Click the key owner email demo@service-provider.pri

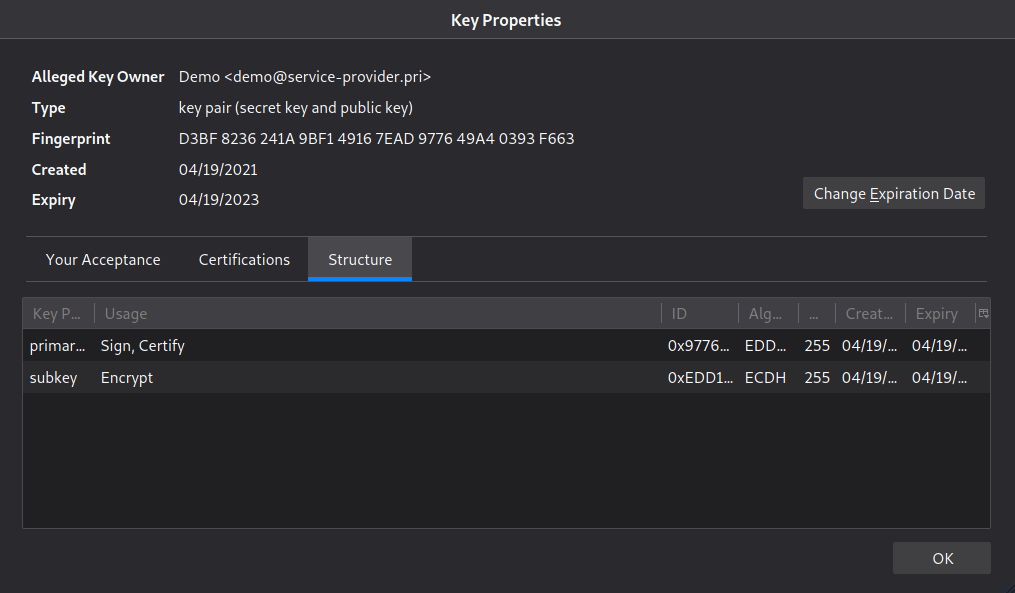pyautogui.click(x=328, y=76)
